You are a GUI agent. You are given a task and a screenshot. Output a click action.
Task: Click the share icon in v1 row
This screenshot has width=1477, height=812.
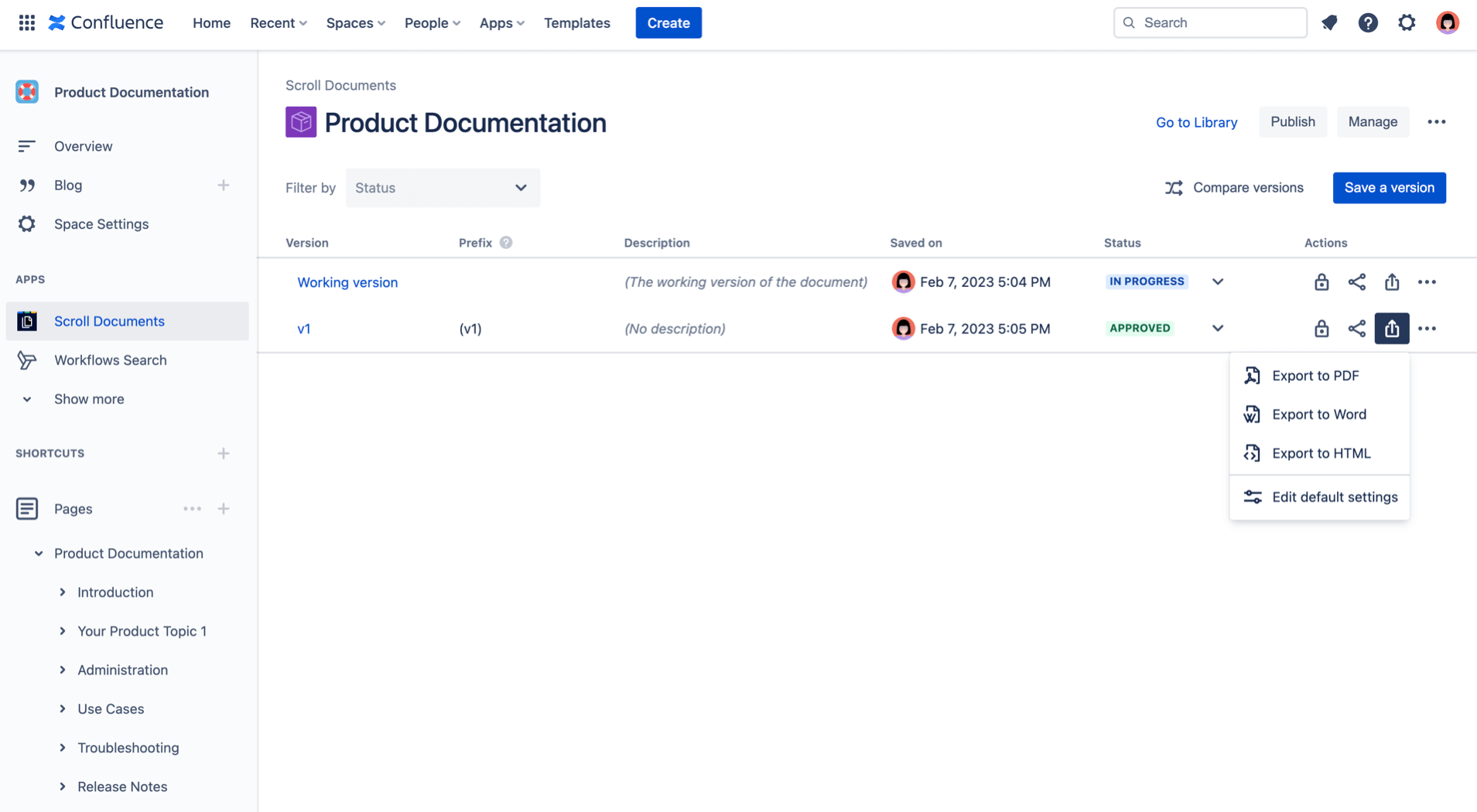[x=1356, y=329]
